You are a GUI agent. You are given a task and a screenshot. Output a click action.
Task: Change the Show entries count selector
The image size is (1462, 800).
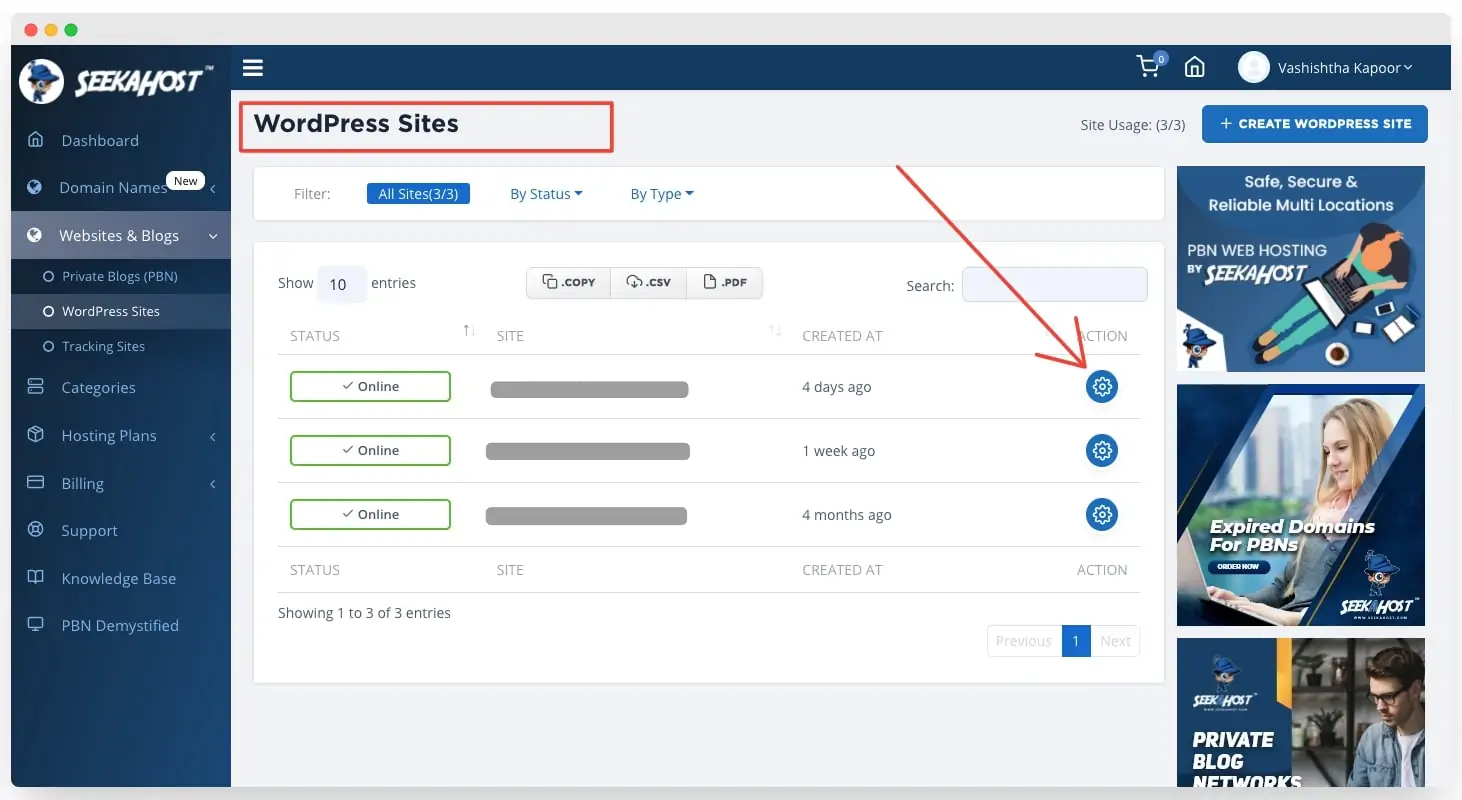click(x=342, y=284)
